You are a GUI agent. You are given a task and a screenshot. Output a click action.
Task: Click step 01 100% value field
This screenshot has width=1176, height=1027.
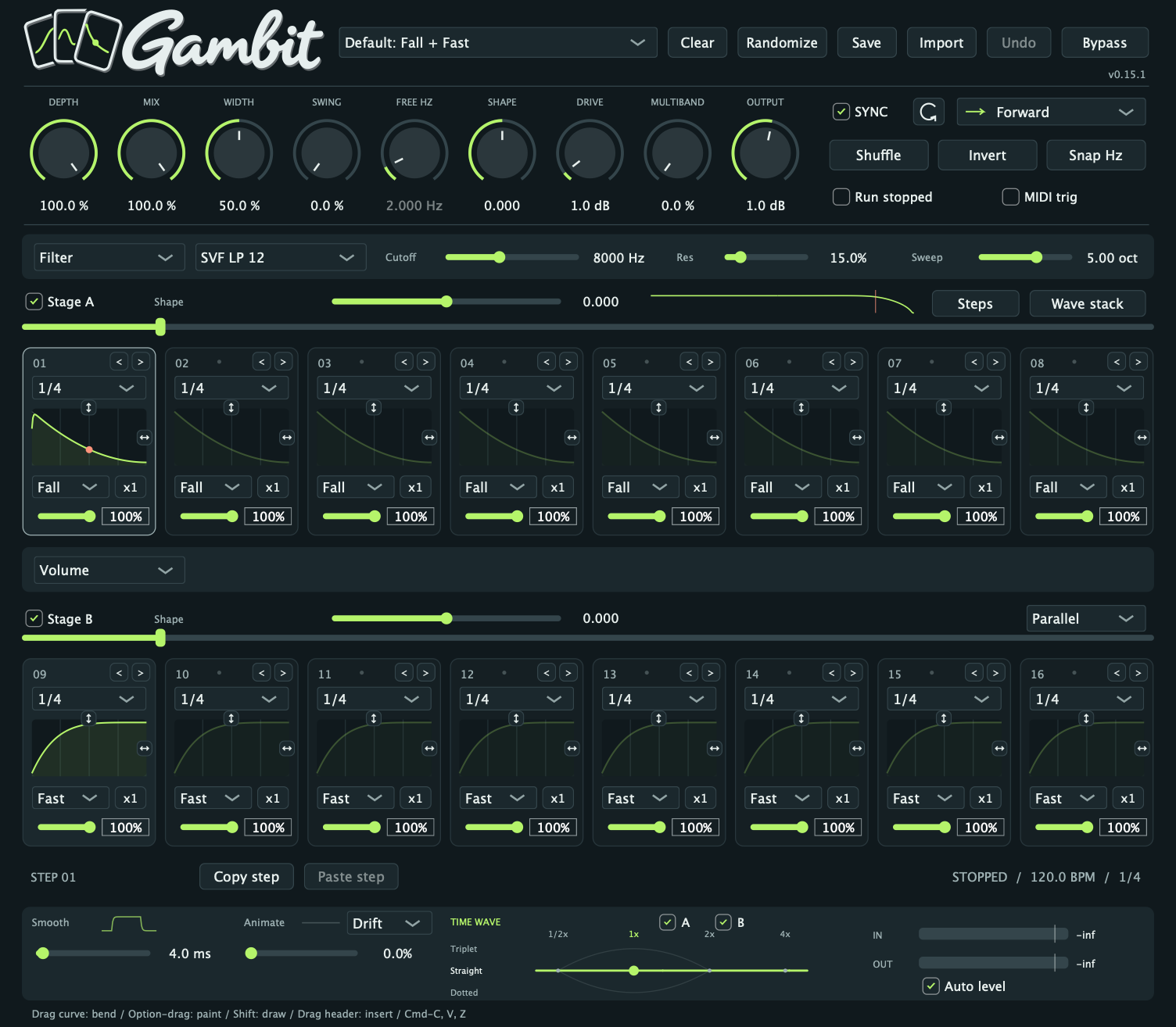coord(125,516)
